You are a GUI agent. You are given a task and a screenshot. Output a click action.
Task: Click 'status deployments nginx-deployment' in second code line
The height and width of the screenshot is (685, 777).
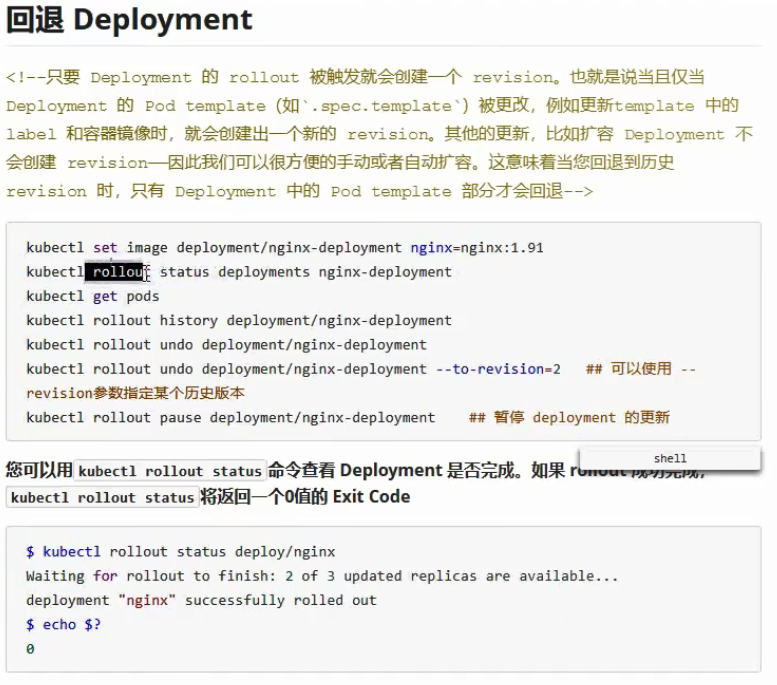click(x=306, y=272)
